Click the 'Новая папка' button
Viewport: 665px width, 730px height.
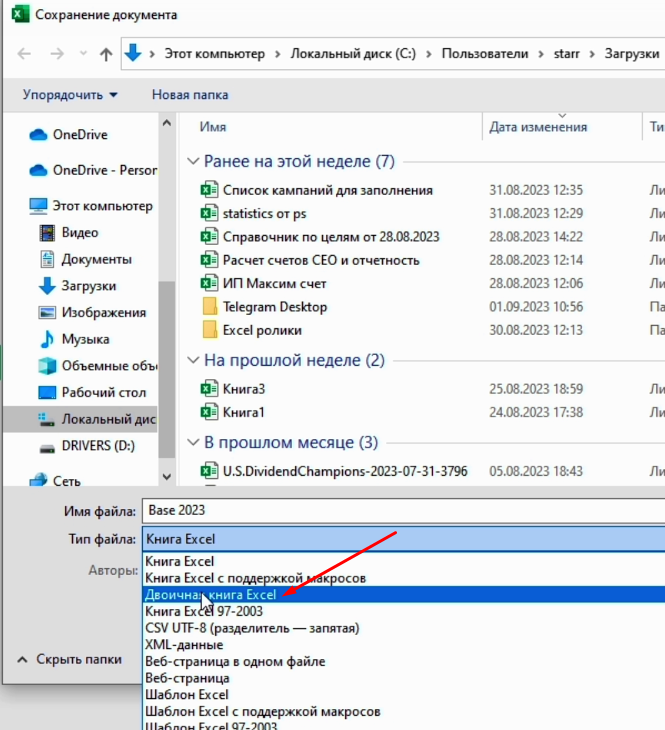click(190, 95)
